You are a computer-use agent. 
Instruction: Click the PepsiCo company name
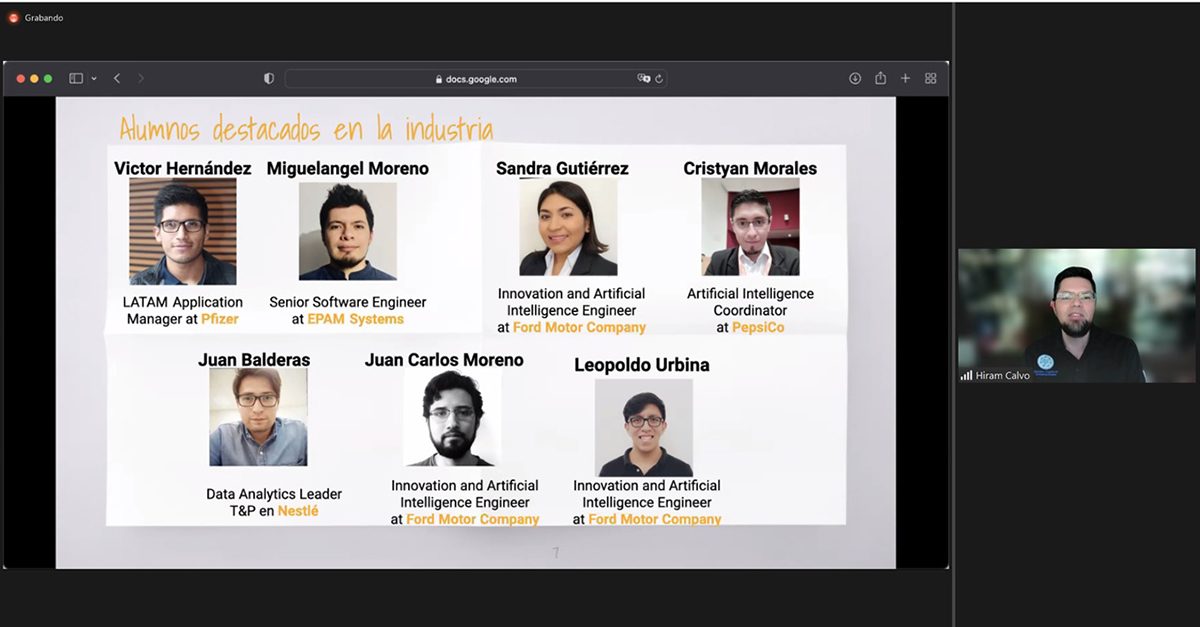click(x=758, y=327)
